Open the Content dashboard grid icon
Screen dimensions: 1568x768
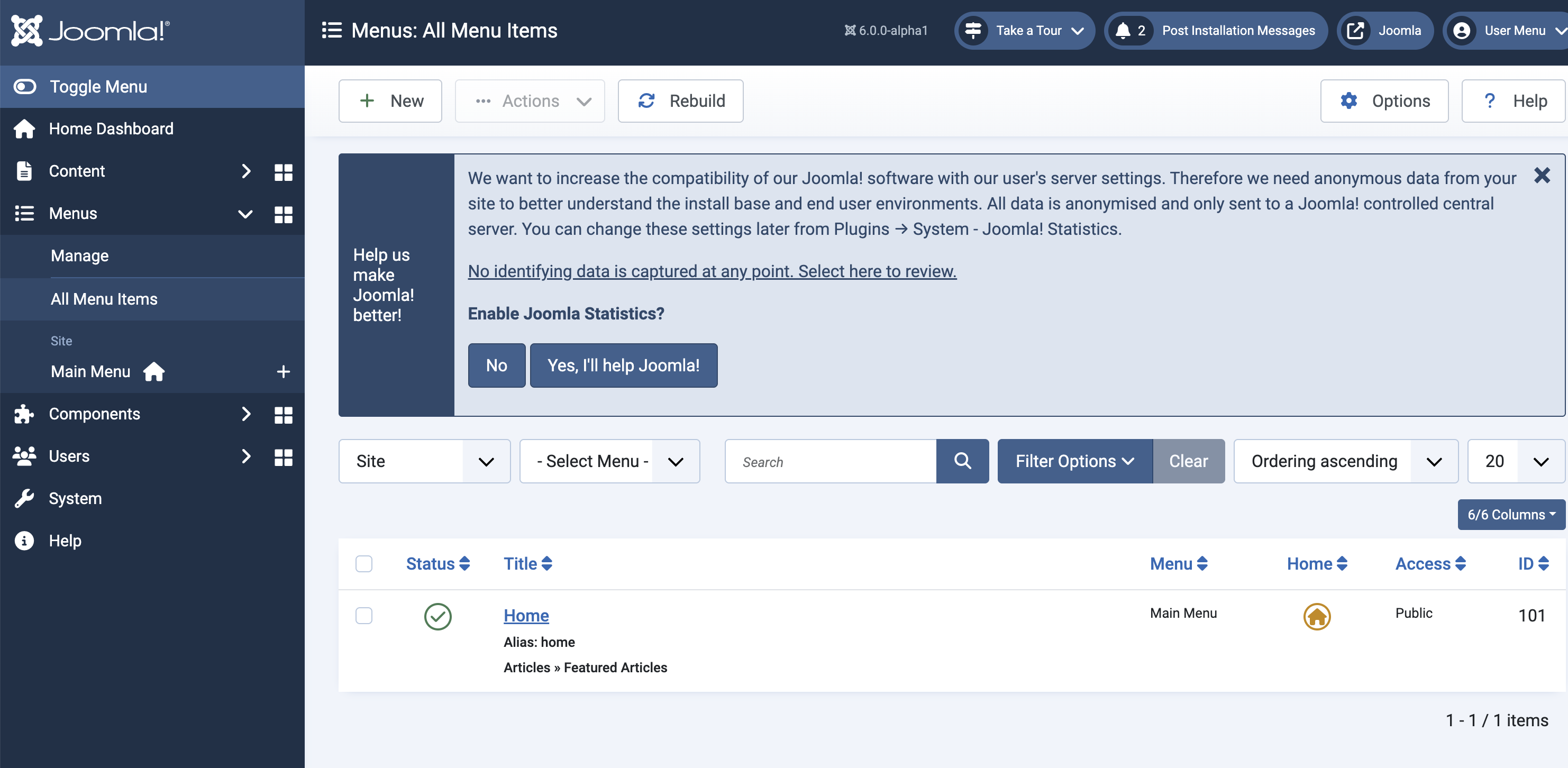pyautogui.click(x=283, y=171)
